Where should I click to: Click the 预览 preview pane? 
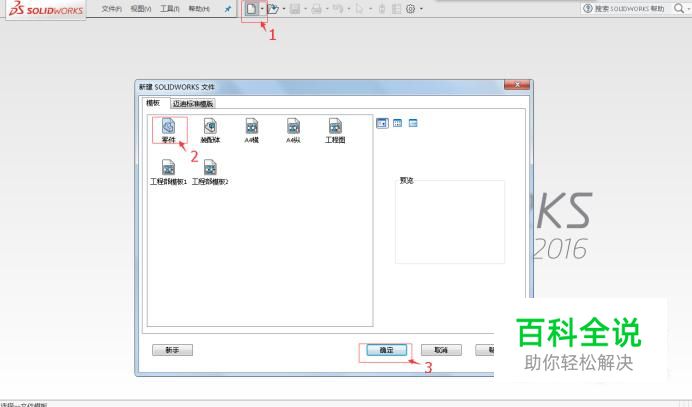coord(450,222)
